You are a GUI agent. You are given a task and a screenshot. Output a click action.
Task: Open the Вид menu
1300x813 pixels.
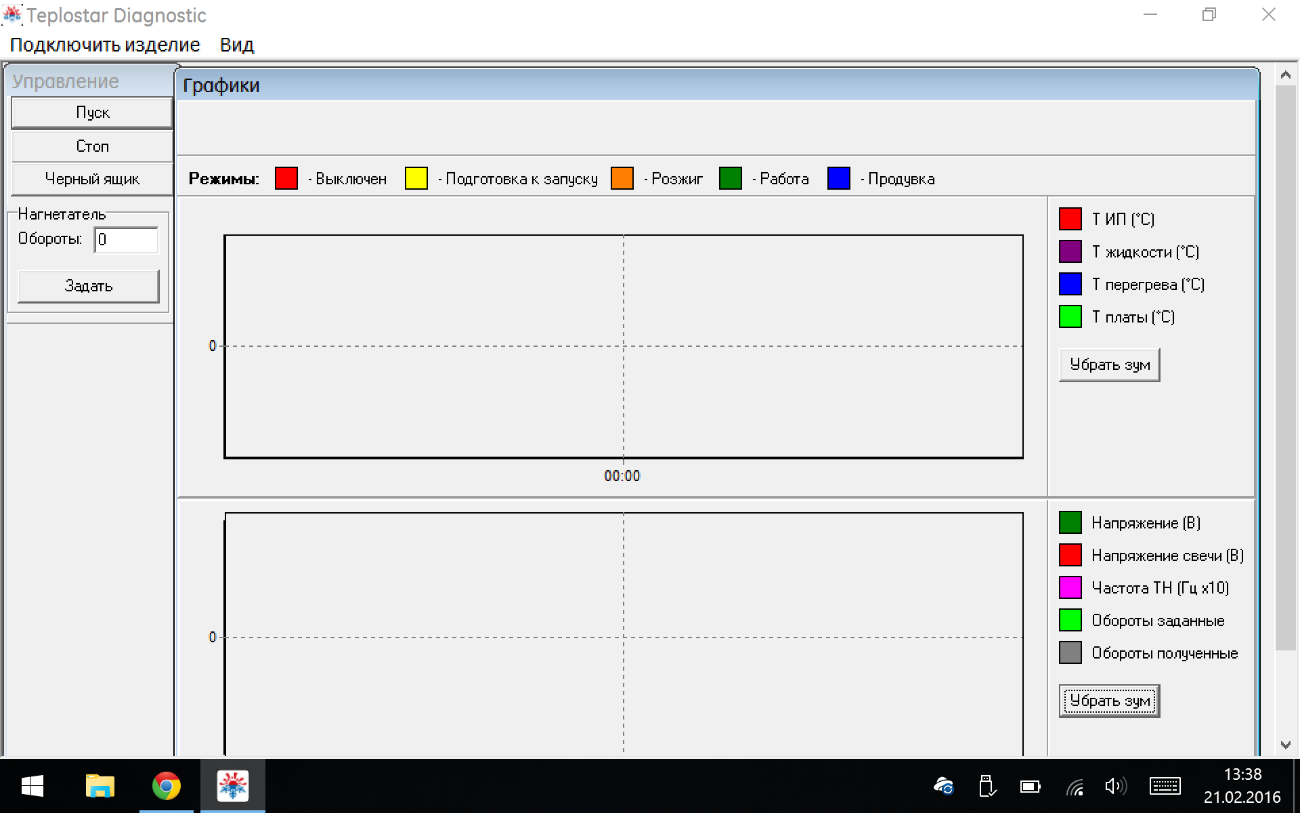point(237,45)
